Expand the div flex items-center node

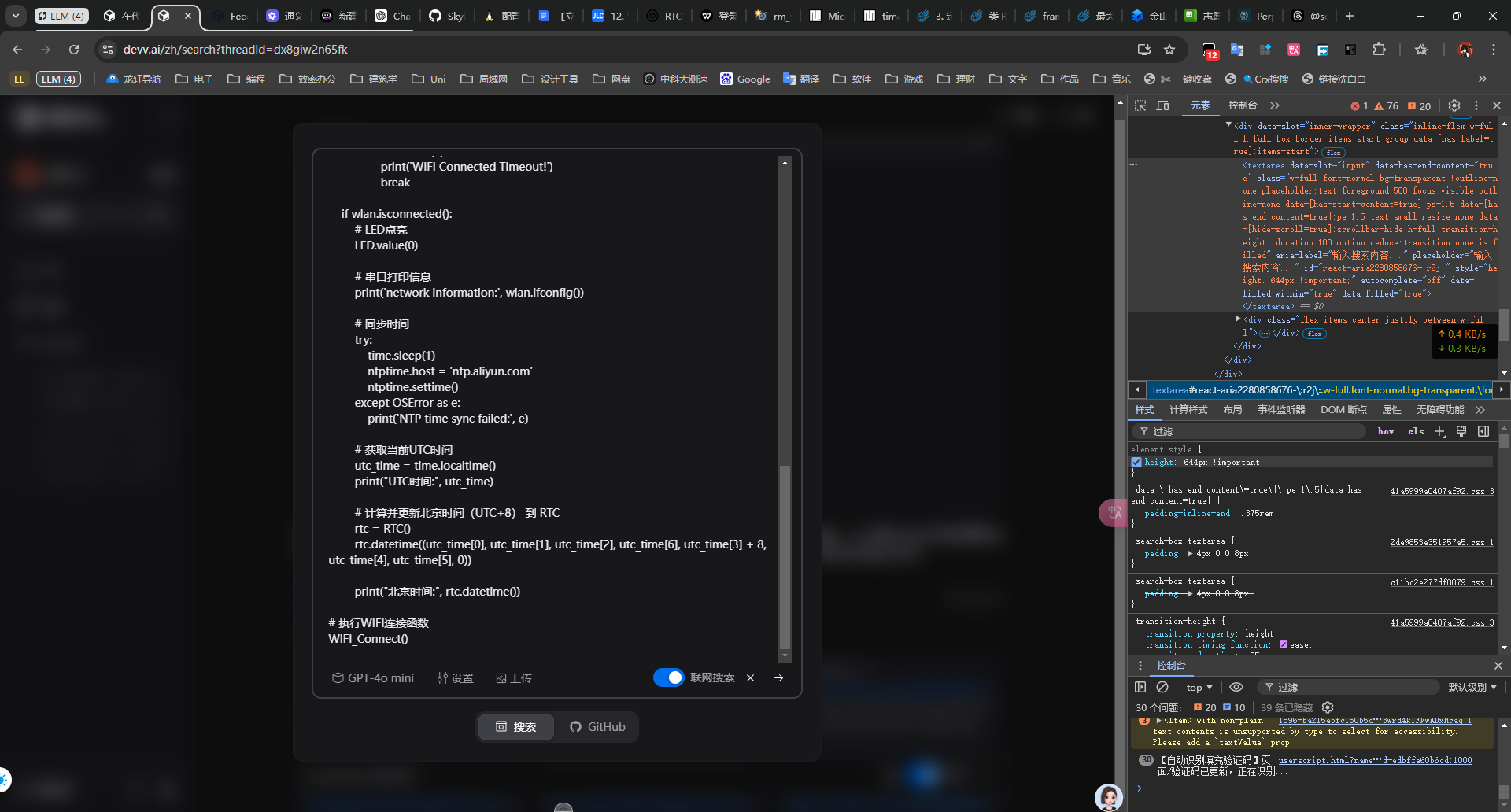(x=1238, y=319)
